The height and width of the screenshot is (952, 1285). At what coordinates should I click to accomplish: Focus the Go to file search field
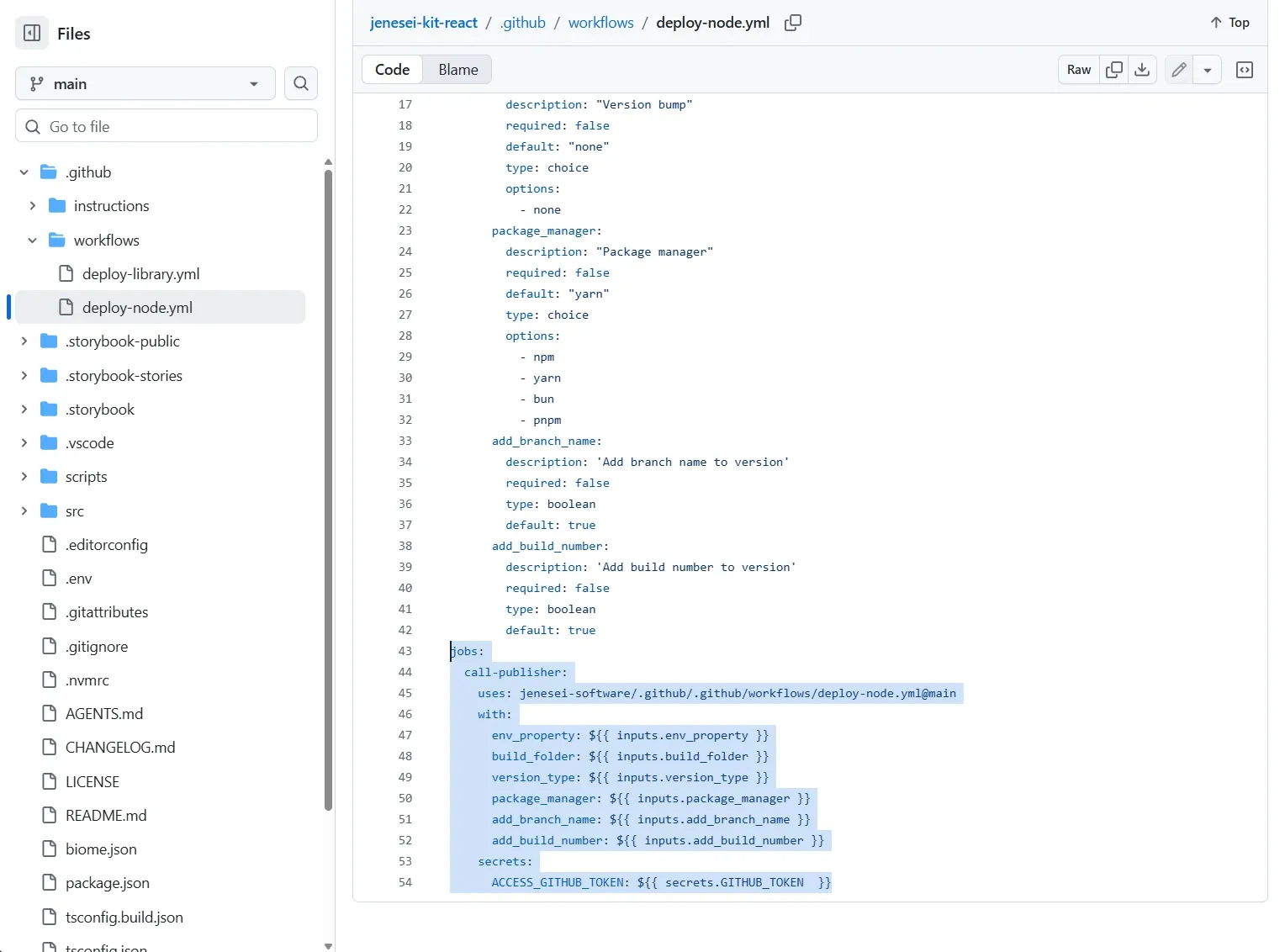pos(167,126)
